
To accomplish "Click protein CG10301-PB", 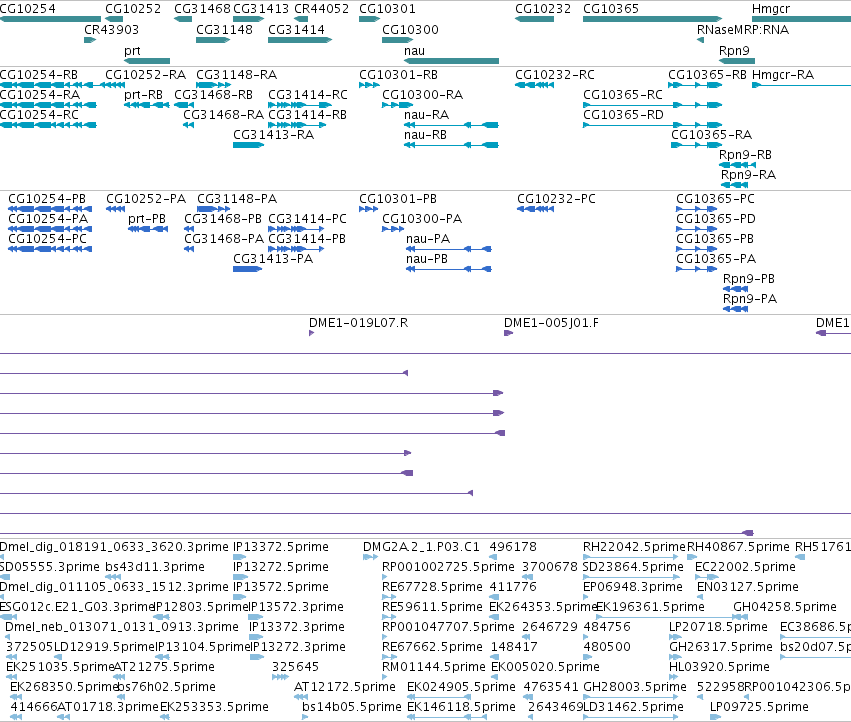I will pos(398,199).
